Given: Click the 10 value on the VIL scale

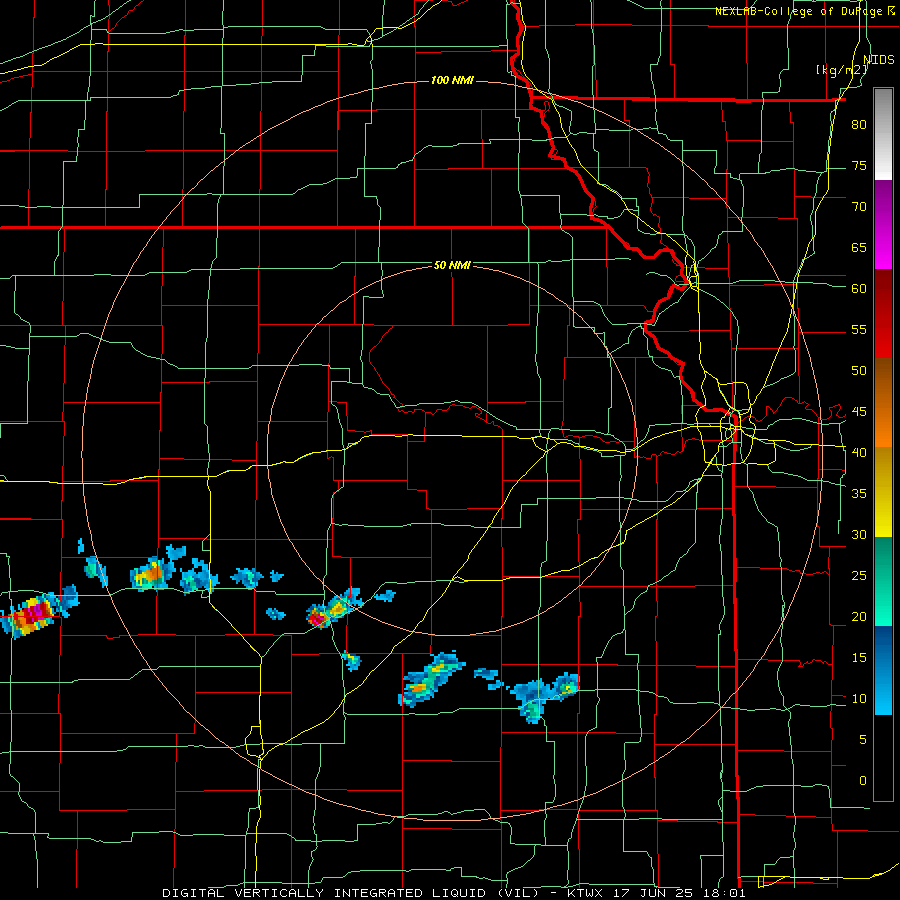Looking at the screenshot, I should click(x=859, y=699).
